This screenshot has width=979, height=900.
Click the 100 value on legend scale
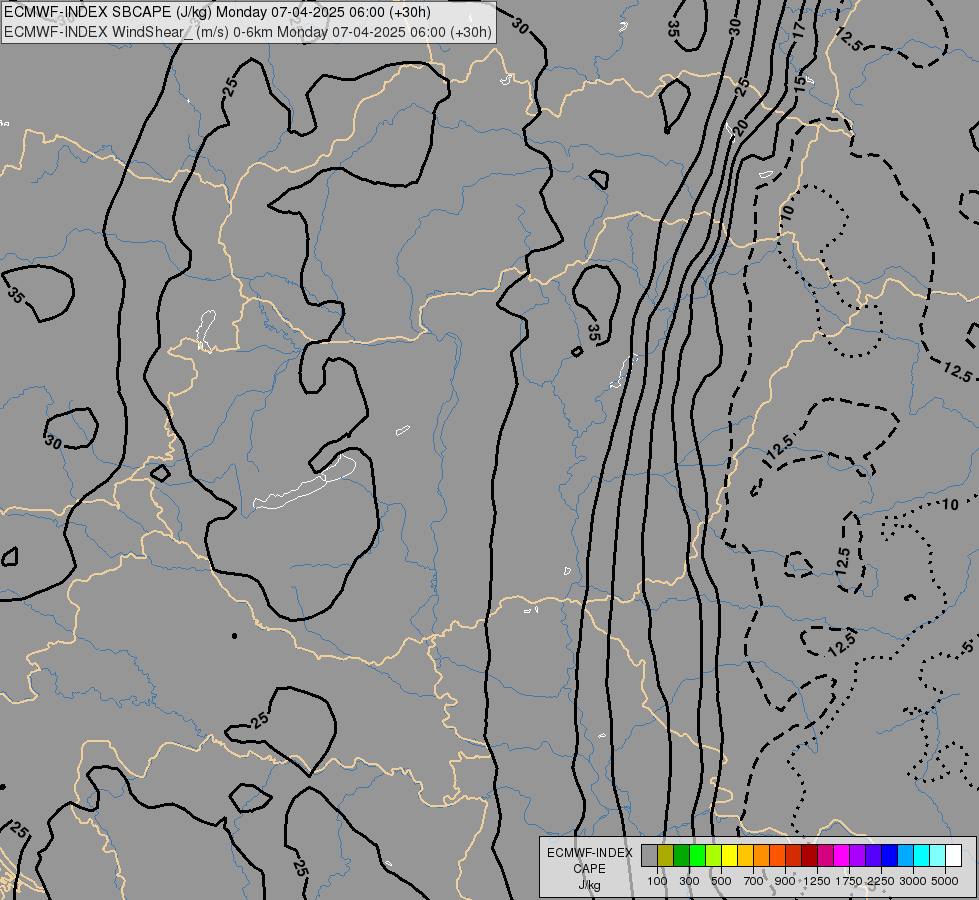pos(657,881)
